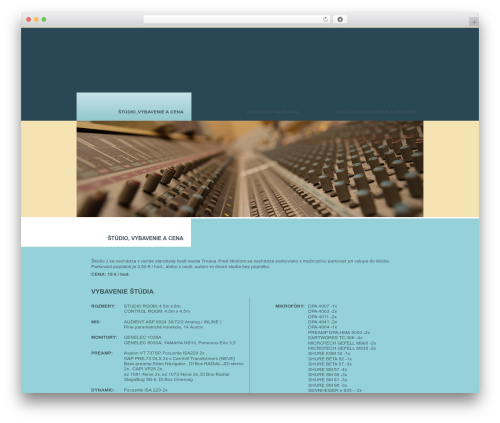Click the ez 1081-Neve 2x line
The height and width of the screenshot is (423, 500).
coord(177,374)
